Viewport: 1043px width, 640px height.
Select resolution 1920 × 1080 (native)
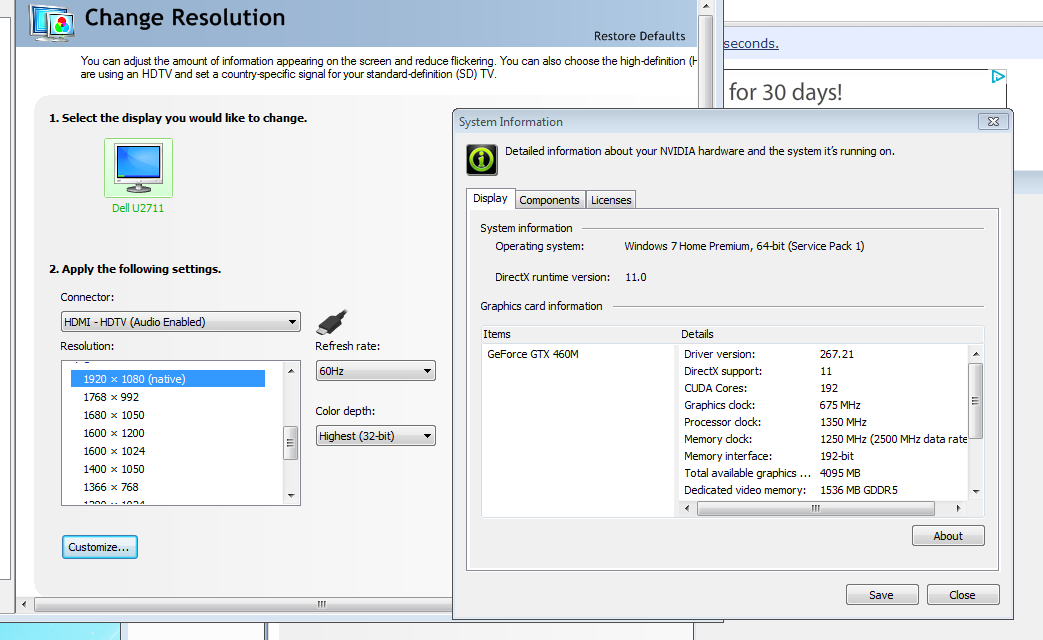pyautogui.click(x=168, y=379)
